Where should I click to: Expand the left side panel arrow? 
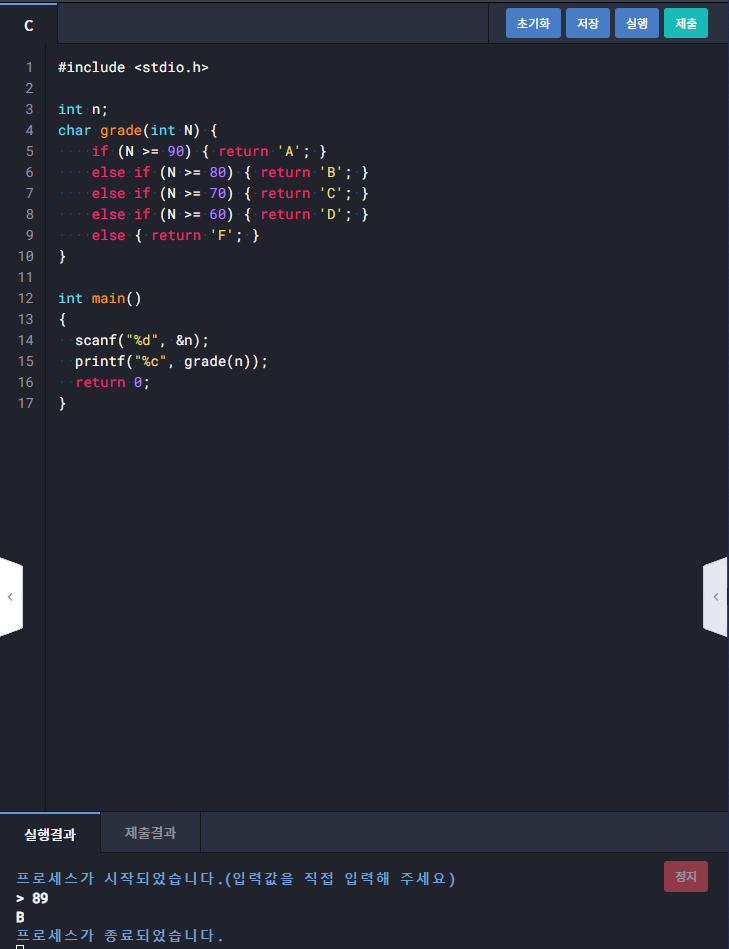pos(10,597)
